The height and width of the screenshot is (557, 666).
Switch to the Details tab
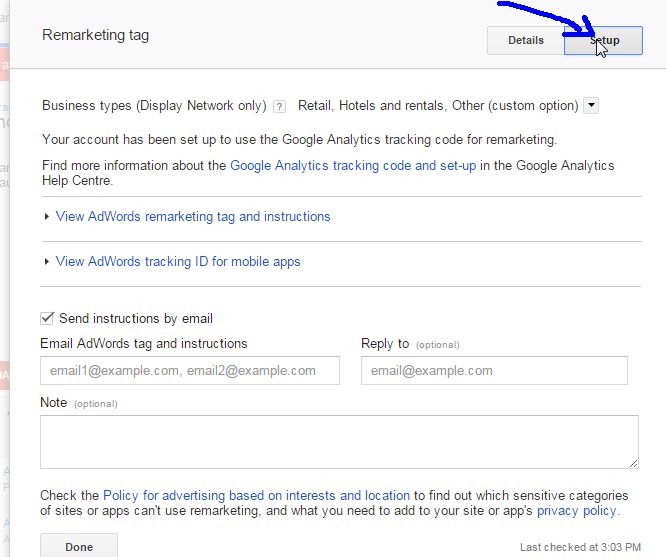(x=525, y=40)
